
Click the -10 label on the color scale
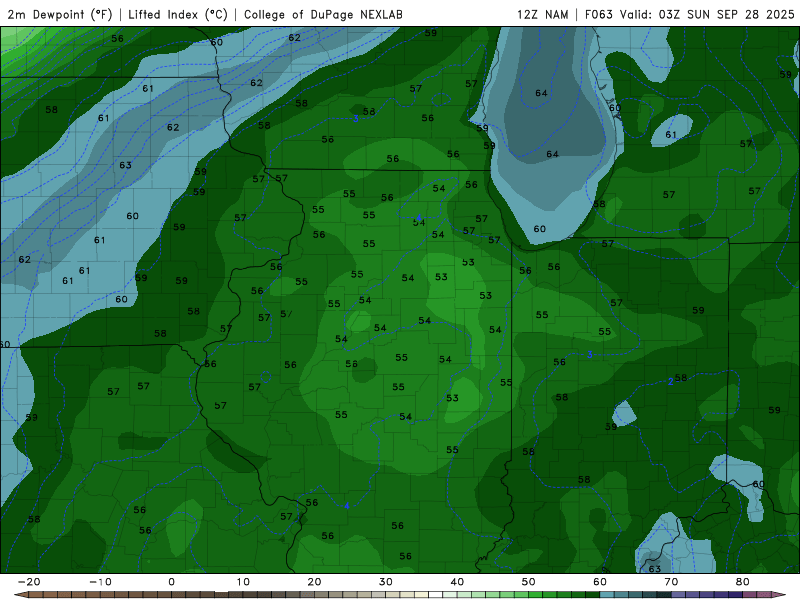click(100, 582)
